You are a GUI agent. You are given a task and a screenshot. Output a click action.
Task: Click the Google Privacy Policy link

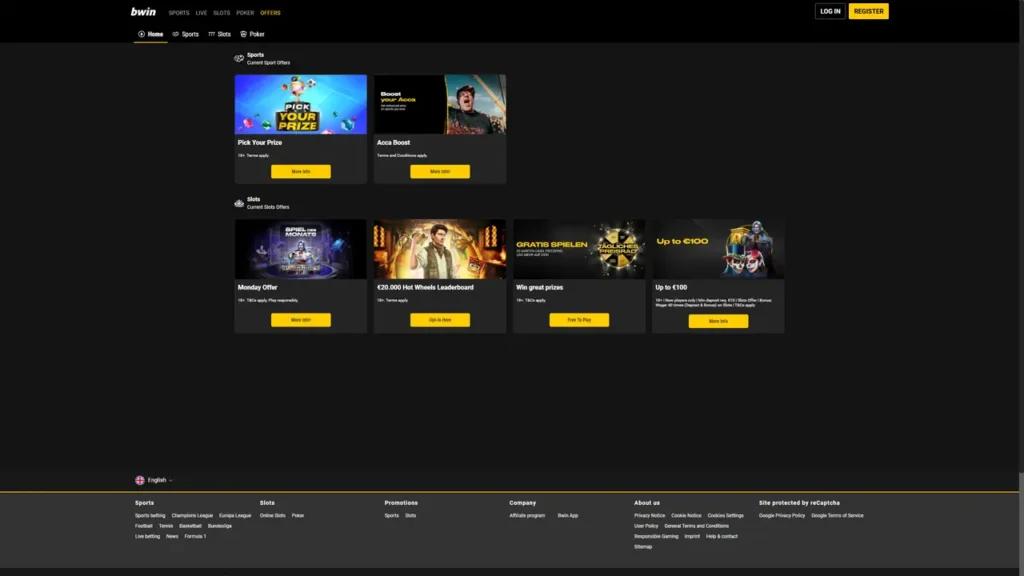tap(782, 515)
